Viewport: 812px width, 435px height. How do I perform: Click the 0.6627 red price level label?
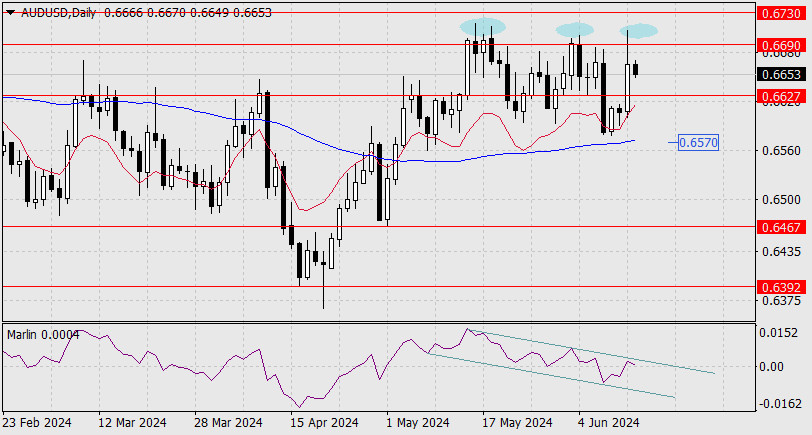(x=782, y=96)
